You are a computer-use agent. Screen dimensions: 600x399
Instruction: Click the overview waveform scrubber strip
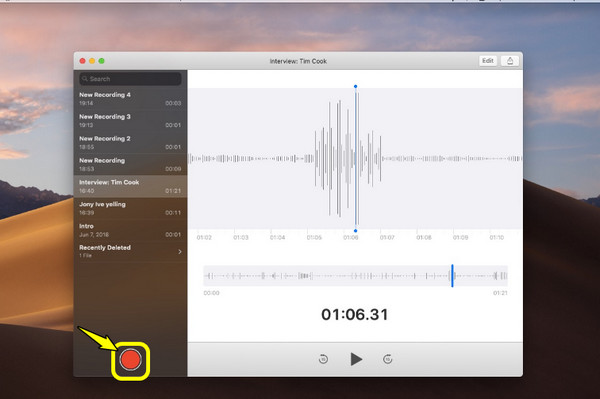coord(355,275)
